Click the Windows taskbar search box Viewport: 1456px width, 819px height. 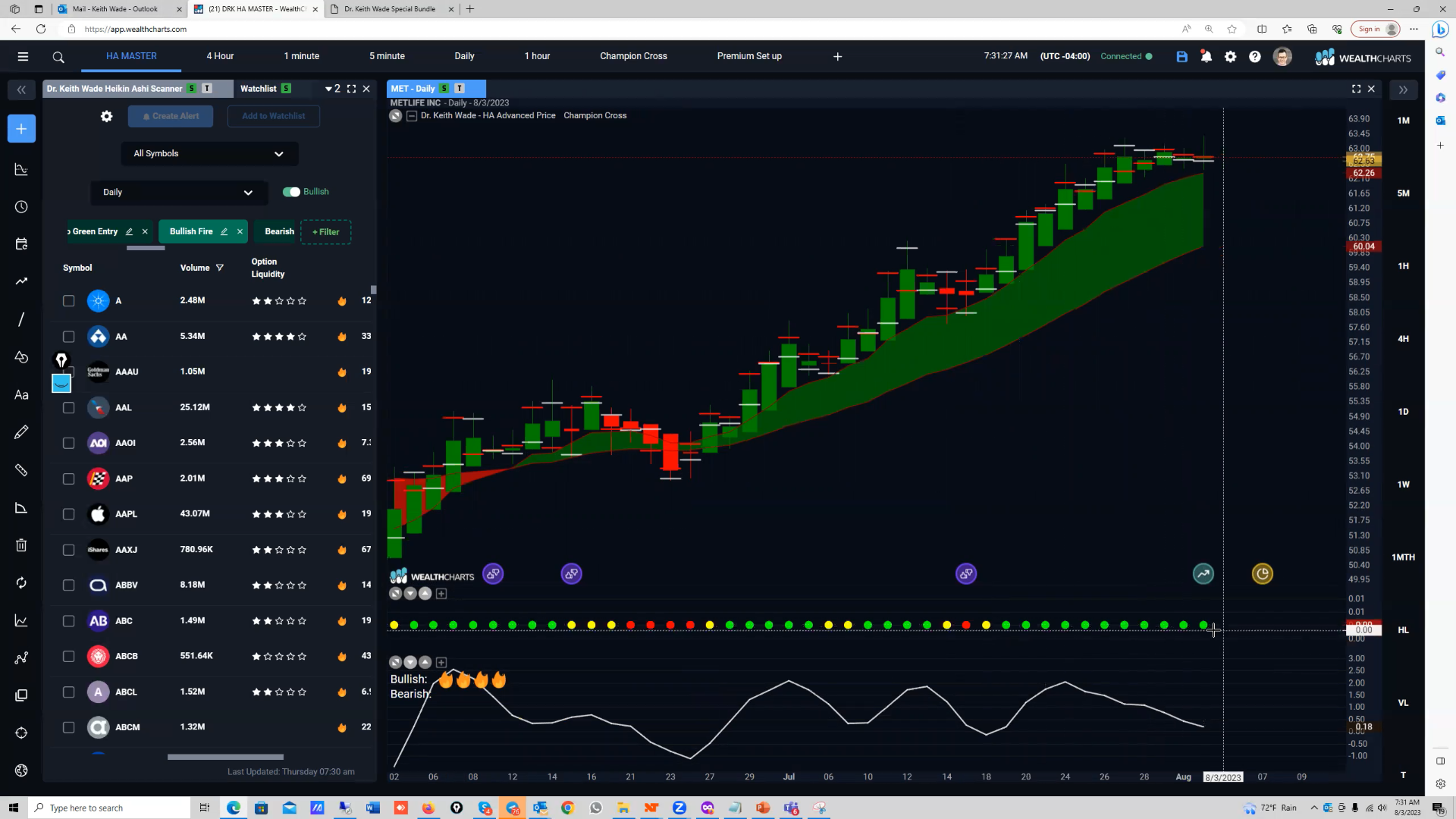[109, 808]
